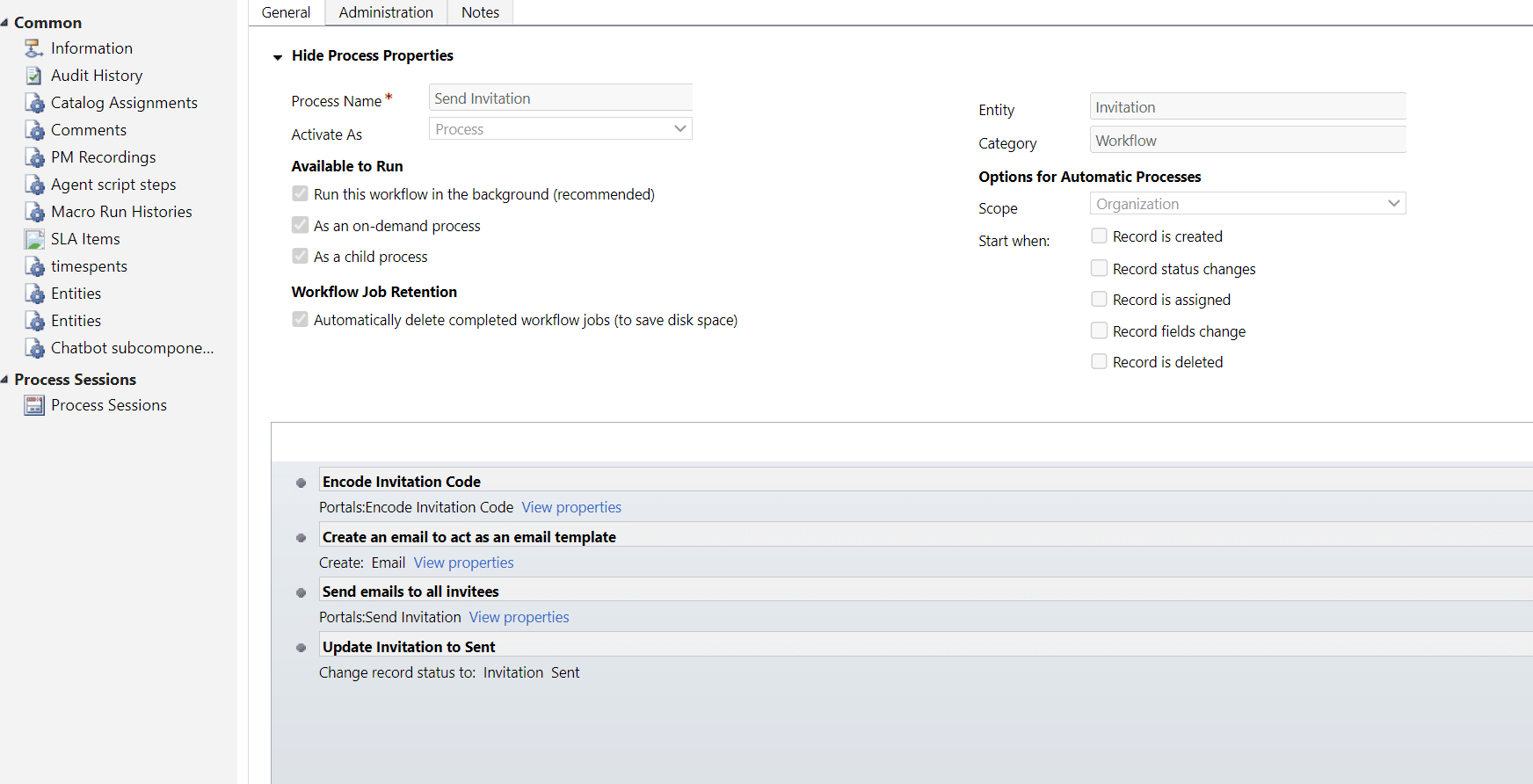
Task: Check Record is created option
Action: coord(1099,236)
